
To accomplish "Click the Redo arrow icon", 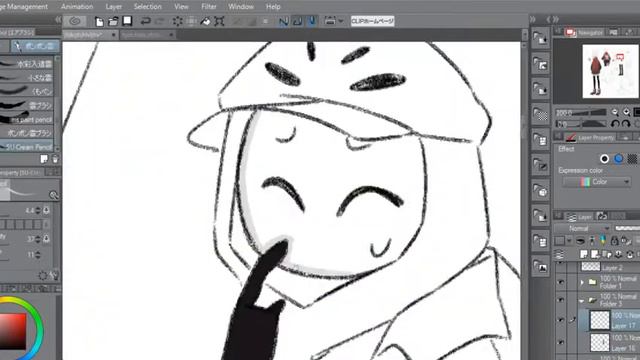I will tap(160, 21).
